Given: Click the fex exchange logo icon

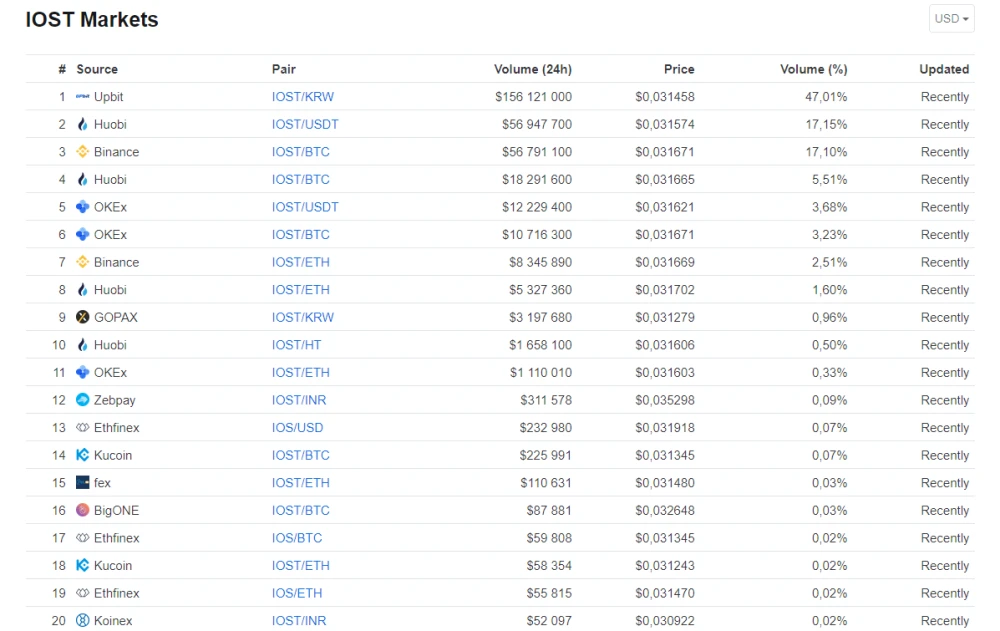Looking at the screenshot, I should [x=82, y=483].
